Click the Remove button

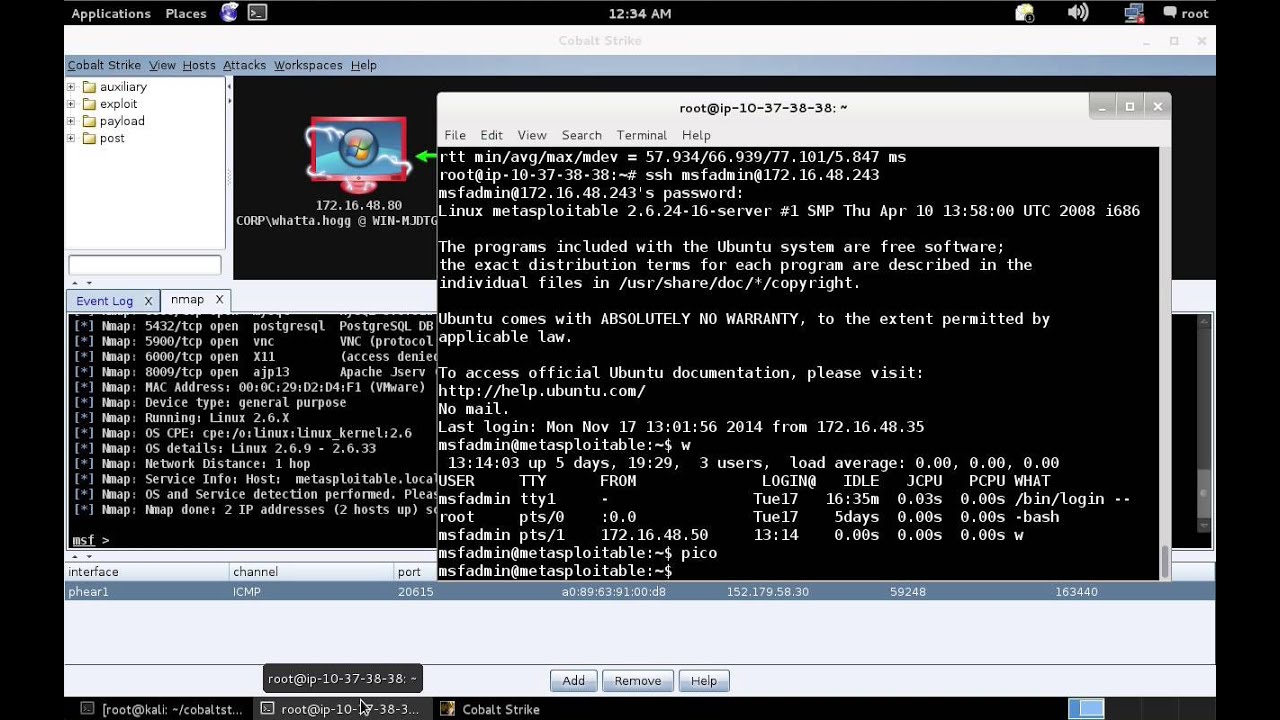638,681
